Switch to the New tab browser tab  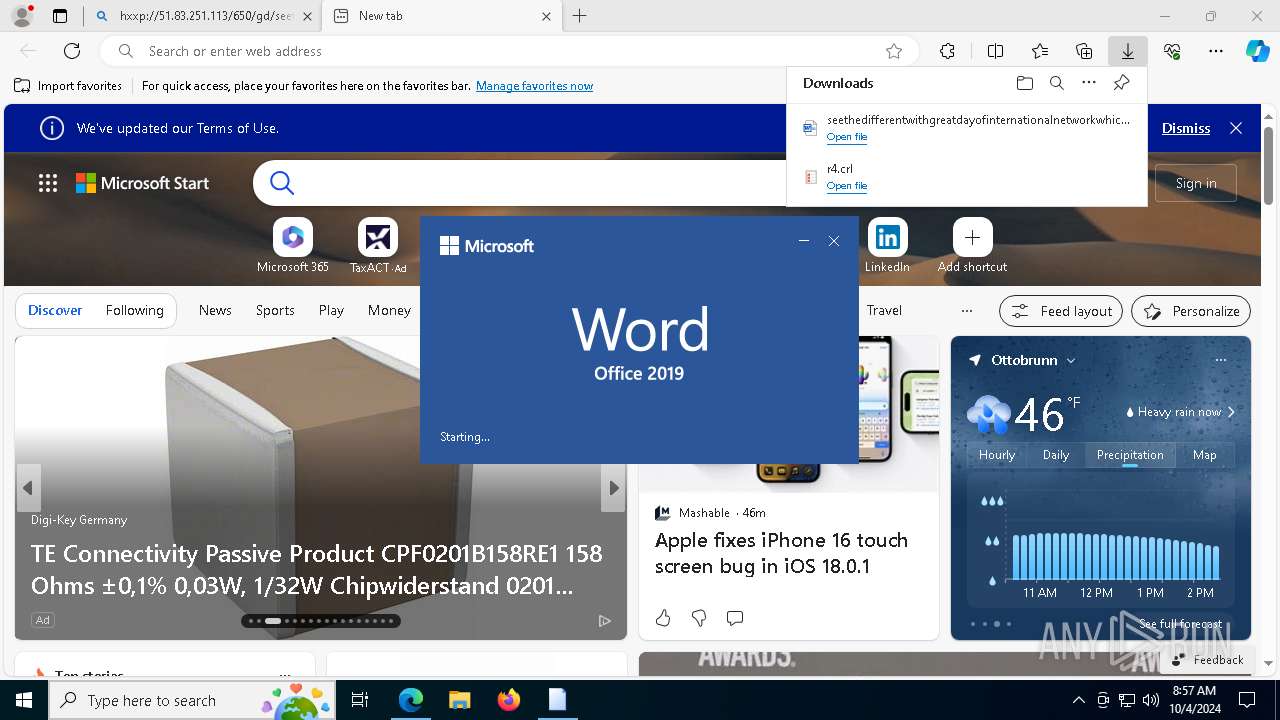[x=441, y=16]
